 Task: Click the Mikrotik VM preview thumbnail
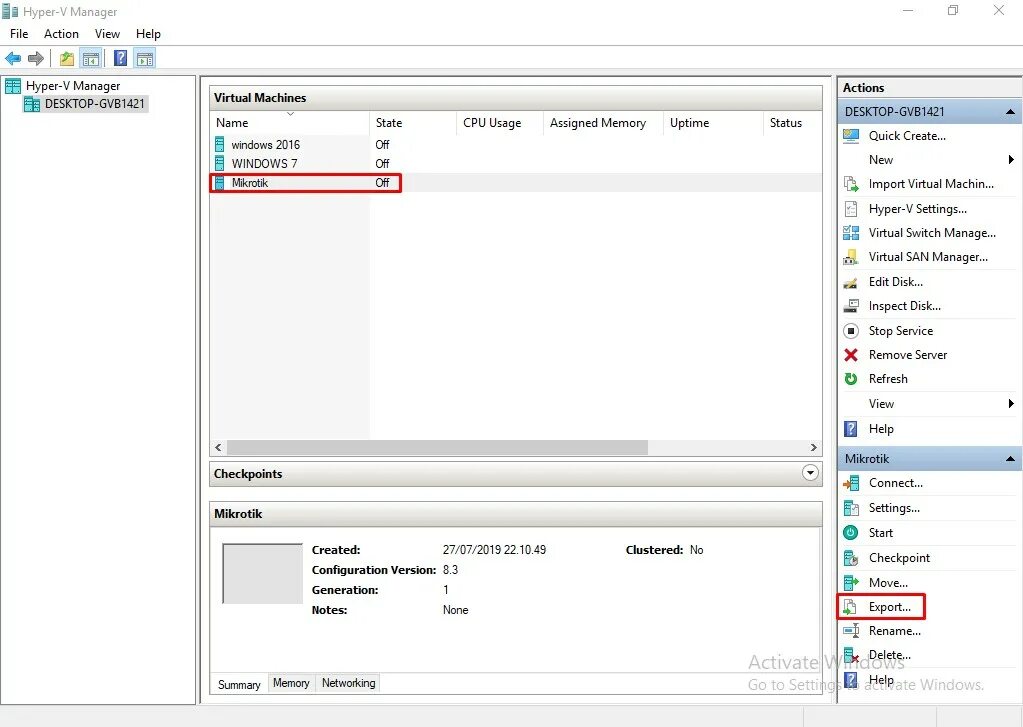click(262, 574)
